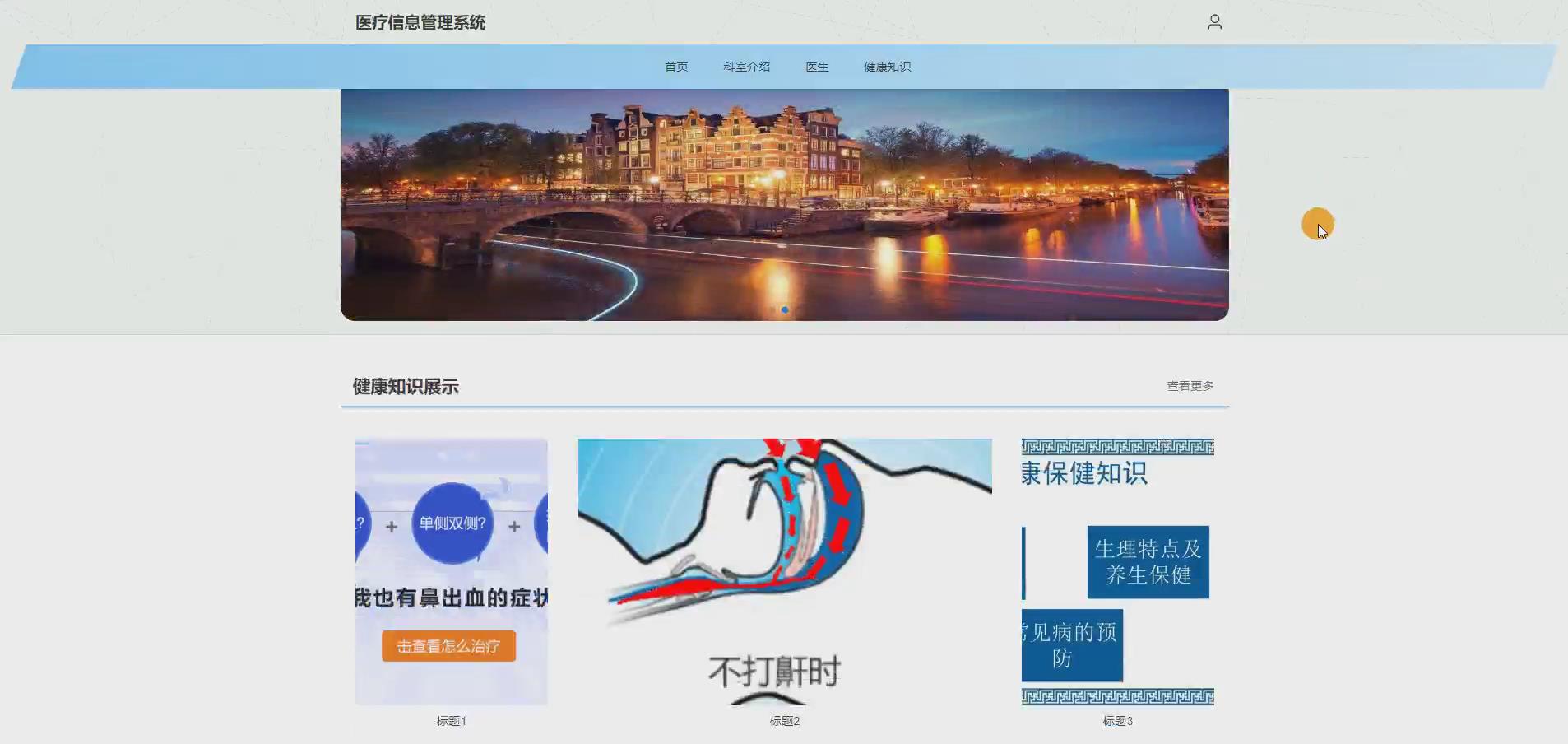Screen dimensions: 1568x744
Task: Open the 科室介绍 navigation item
Action: coord(745,67)
